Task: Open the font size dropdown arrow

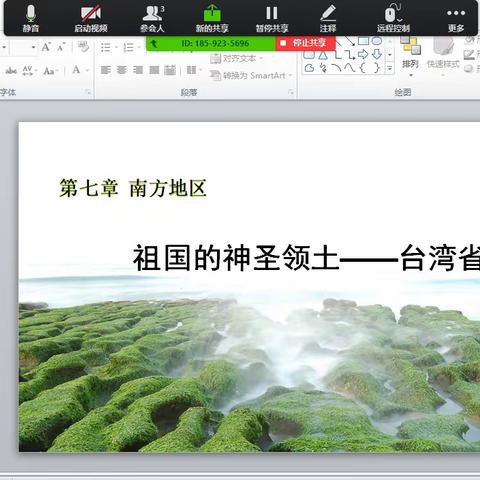Action: click(33, 47)
